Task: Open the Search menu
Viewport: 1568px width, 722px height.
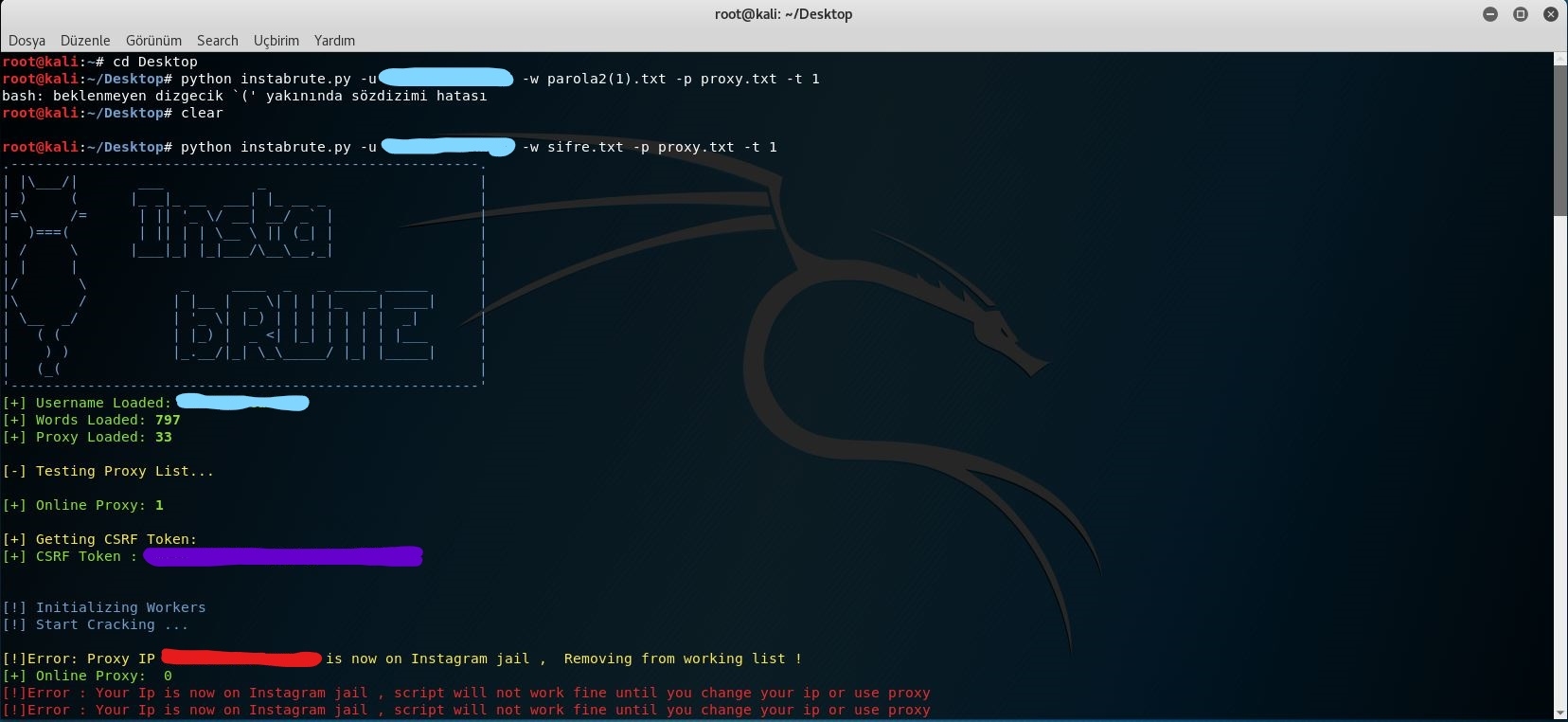Action: coord(218,41)
